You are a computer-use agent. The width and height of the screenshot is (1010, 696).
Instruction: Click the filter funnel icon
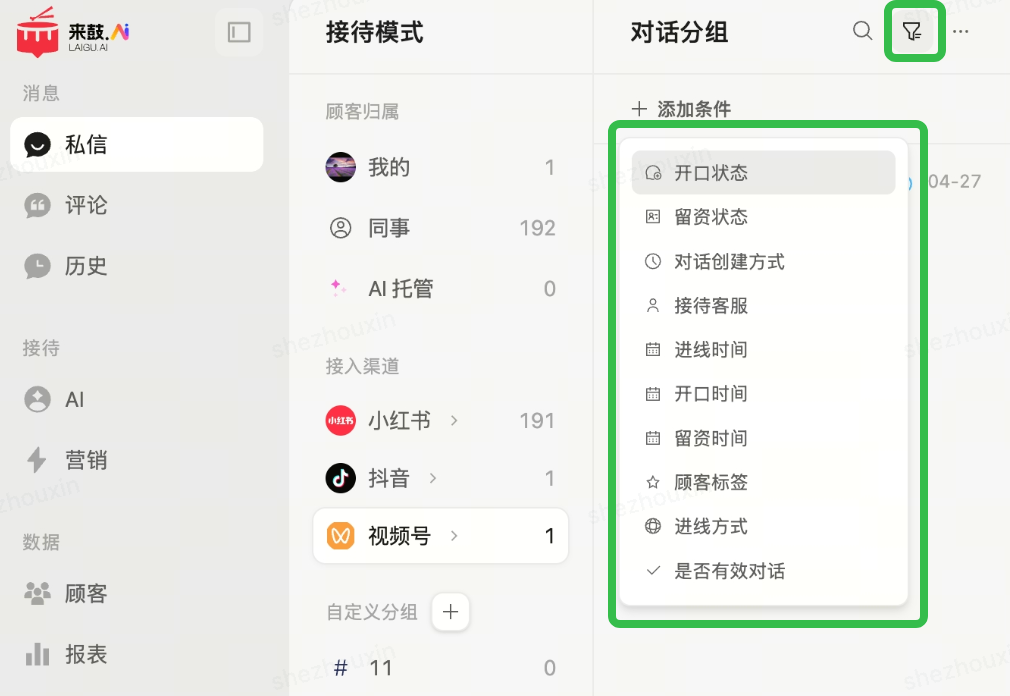click(x=911, y=32)
